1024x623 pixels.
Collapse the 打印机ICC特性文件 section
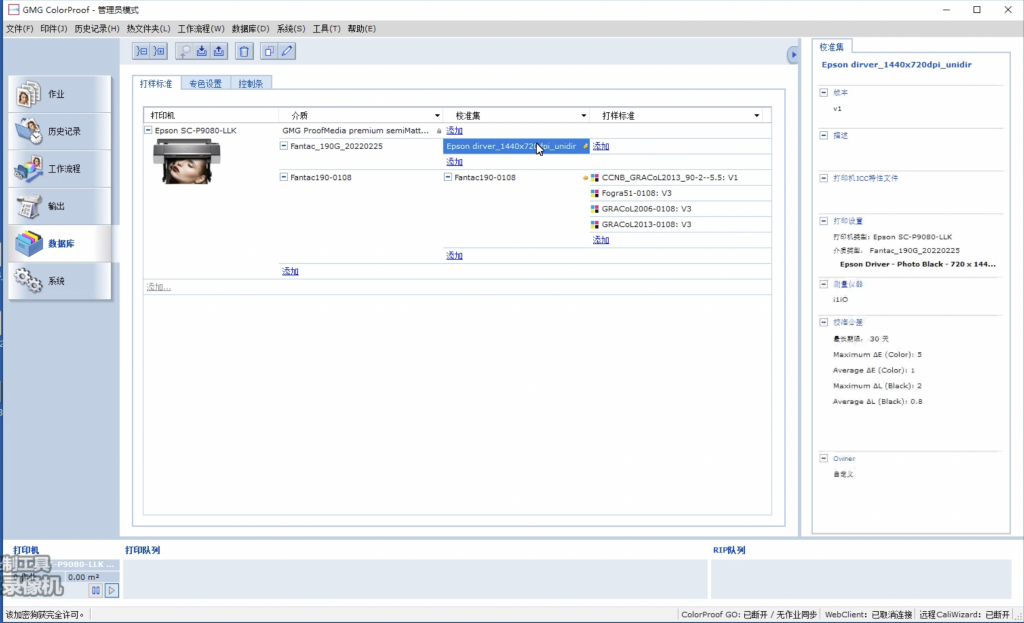pos(824,178)
